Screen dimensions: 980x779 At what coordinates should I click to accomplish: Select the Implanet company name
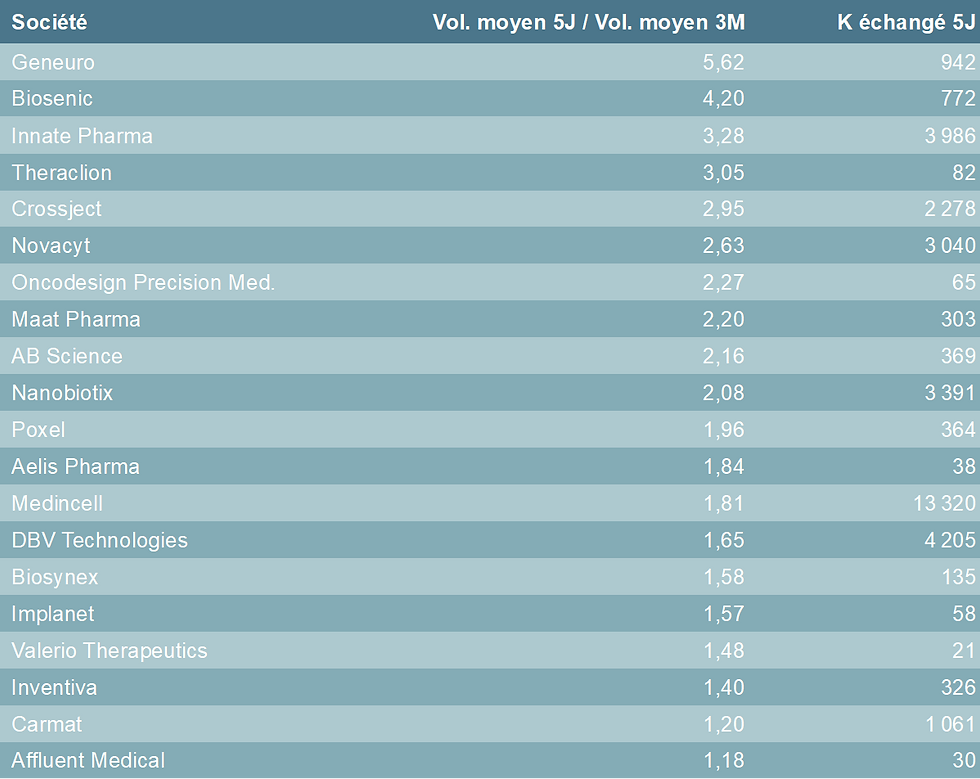tap(52, 613)
